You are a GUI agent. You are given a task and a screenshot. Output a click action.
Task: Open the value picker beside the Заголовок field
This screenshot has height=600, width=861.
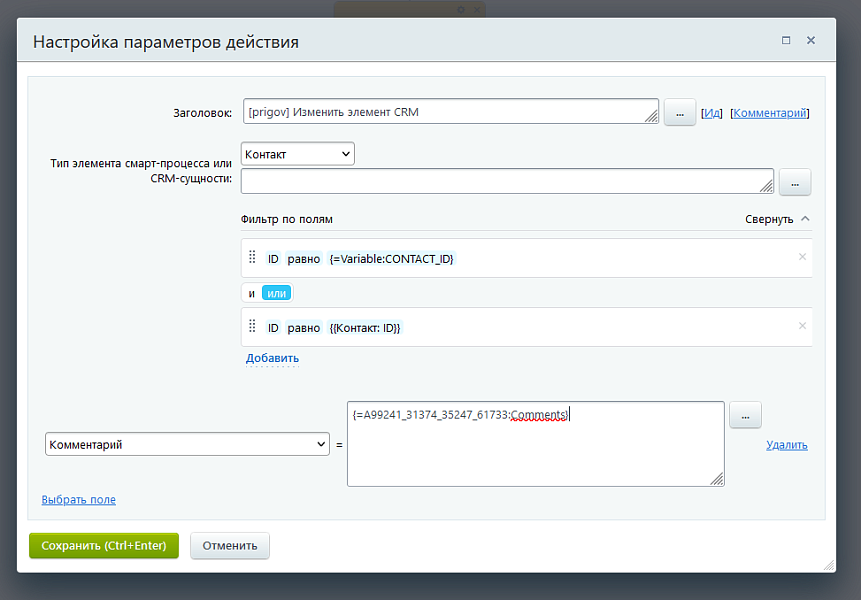(x=679, y=112)
